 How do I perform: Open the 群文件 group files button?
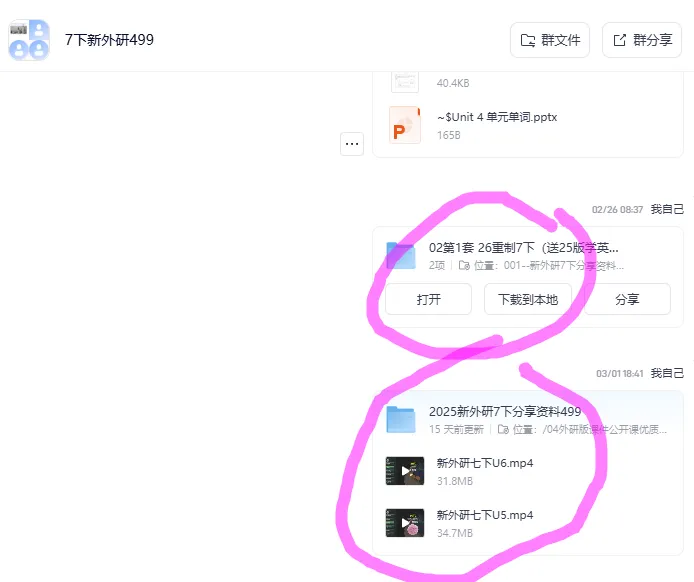point(550,40)
